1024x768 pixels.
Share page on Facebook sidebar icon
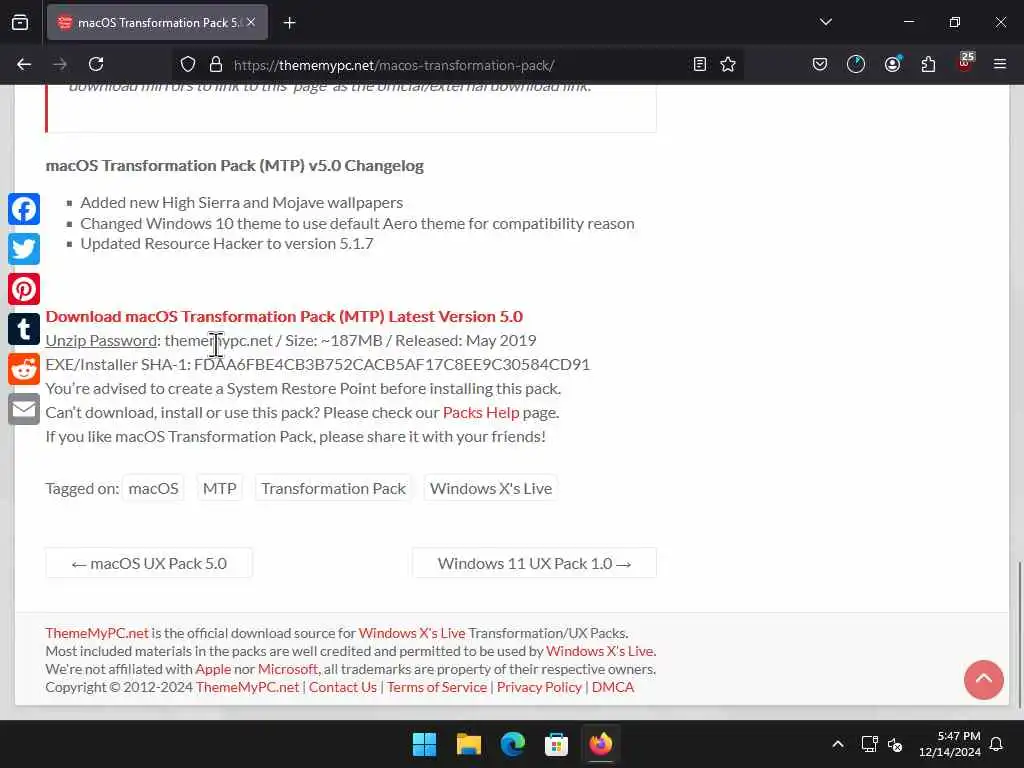[24, 209]
